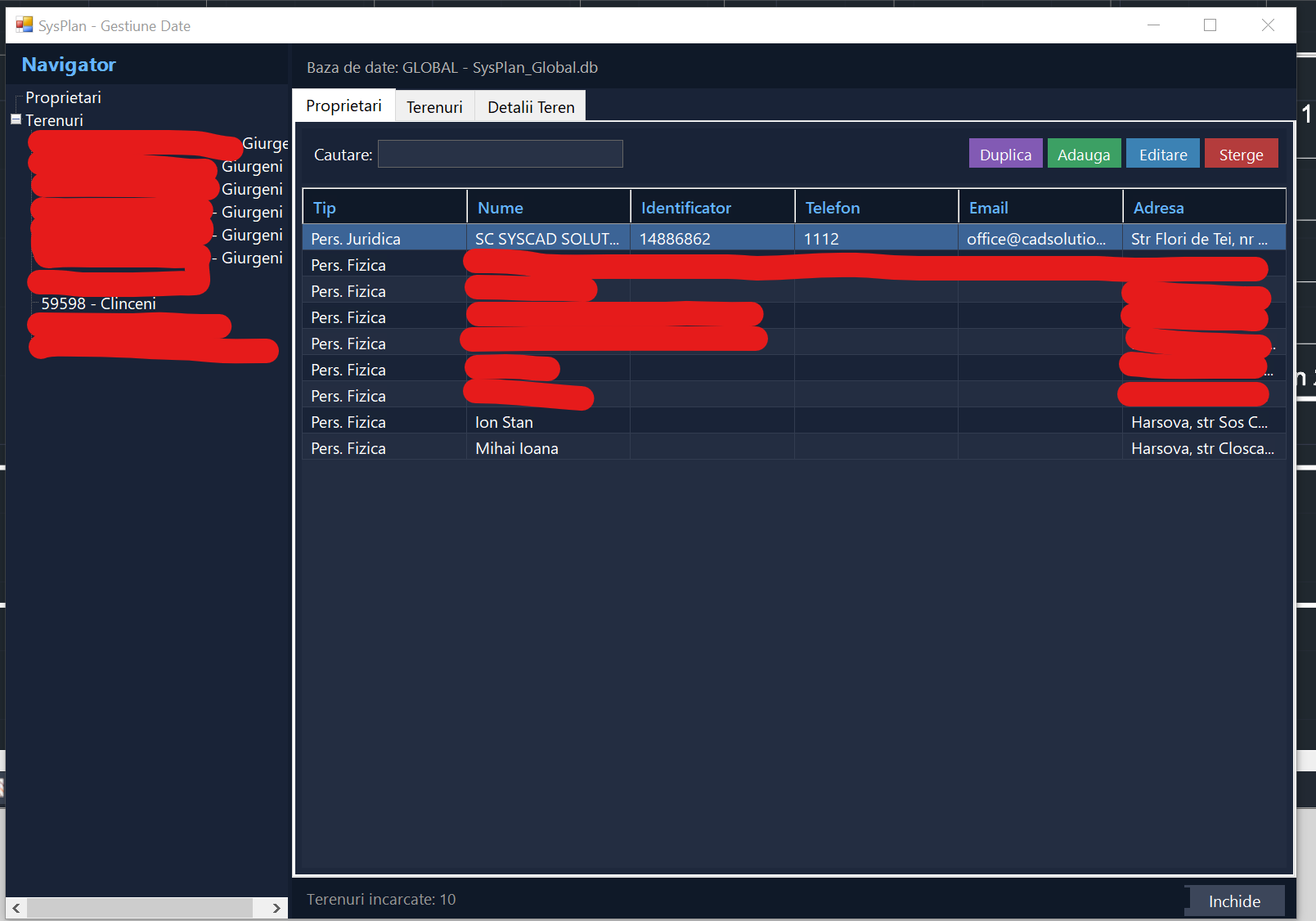Click the SysPlan app icon in title bar
Image resolution: width=1316 pixels, height=921 pixels.
tap(25, 25)
